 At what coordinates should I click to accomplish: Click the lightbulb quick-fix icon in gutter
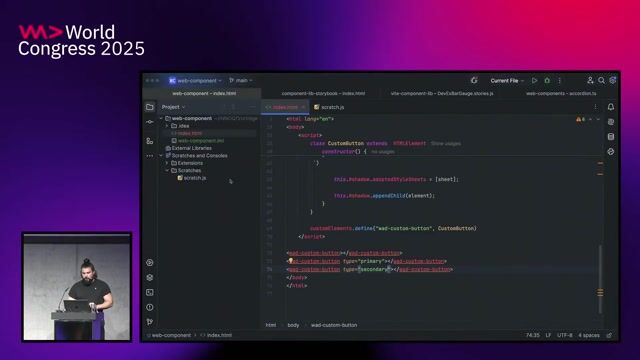(291, 260)
